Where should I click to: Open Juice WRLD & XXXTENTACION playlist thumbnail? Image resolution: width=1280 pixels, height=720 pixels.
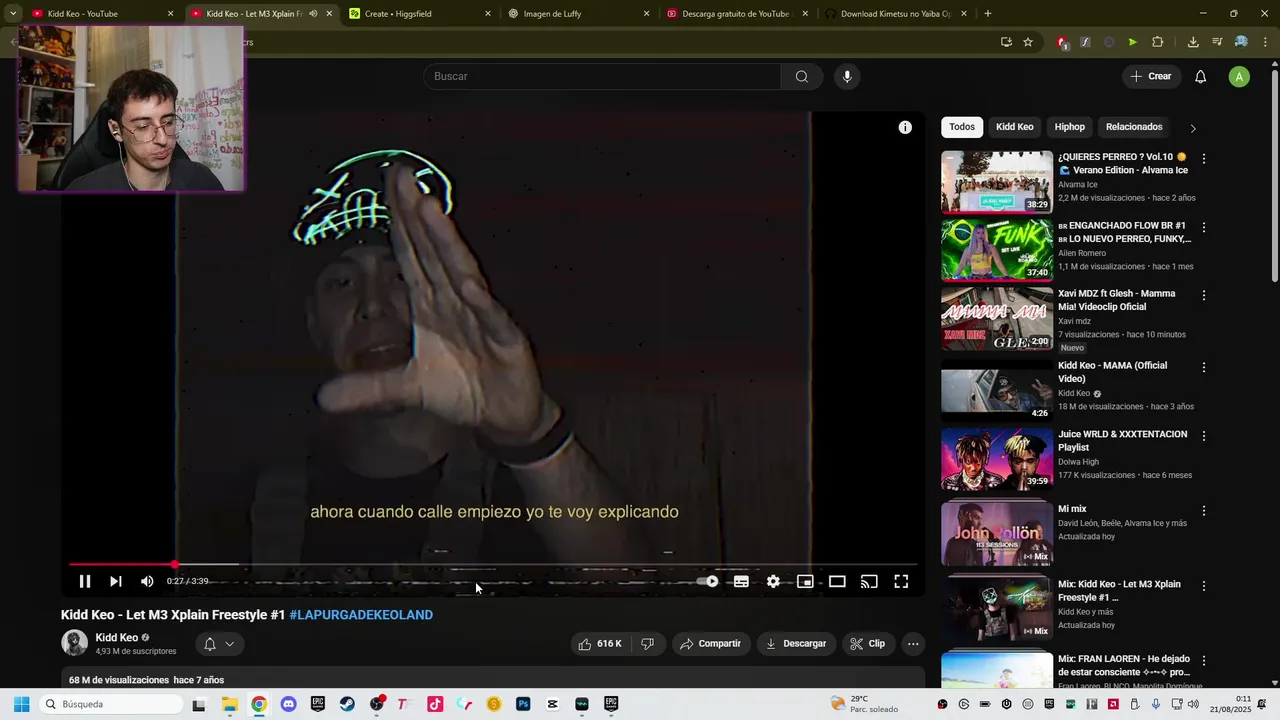coord(997,460)
